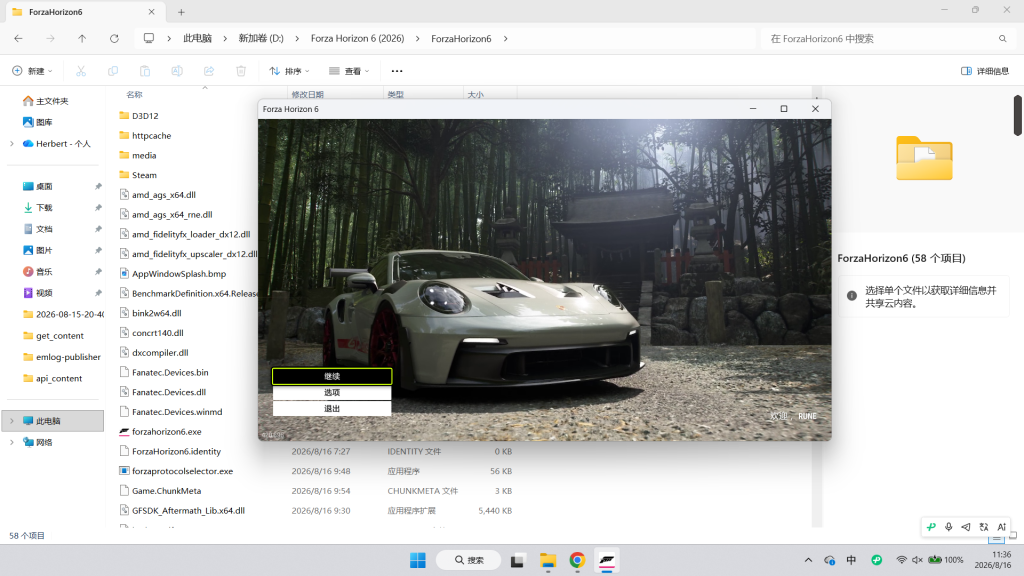Viewport: 1024px width, 576px height.
Task: Expand the 此电脑 tree node arrow
Action: point(12,421)
